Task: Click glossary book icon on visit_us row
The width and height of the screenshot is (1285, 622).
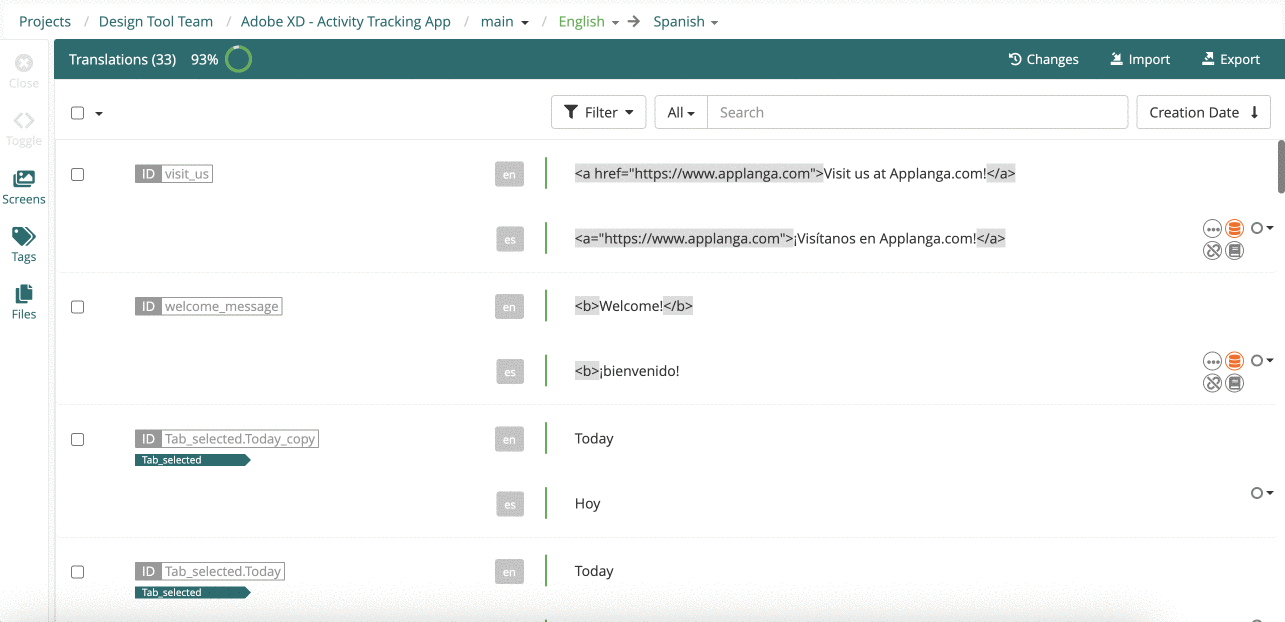Action: (x=1235, y=251)
